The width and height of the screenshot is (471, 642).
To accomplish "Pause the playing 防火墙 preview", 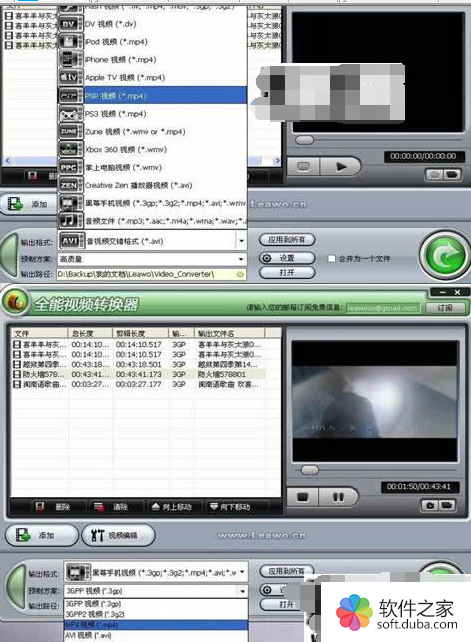I will [338, 497].
